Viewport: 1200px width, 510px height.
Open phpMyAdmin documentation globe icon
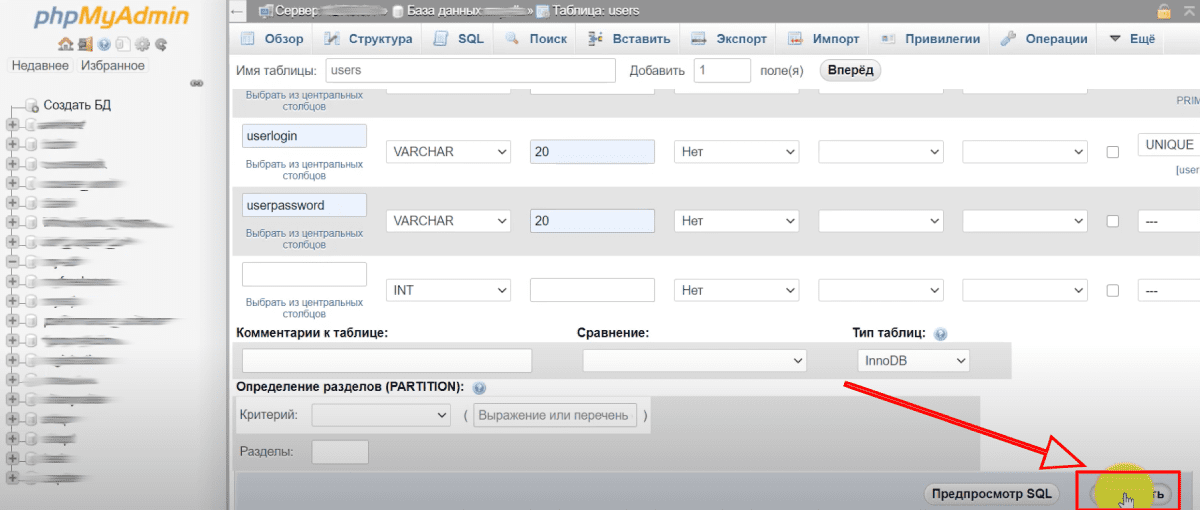click(x=104, y=44)
